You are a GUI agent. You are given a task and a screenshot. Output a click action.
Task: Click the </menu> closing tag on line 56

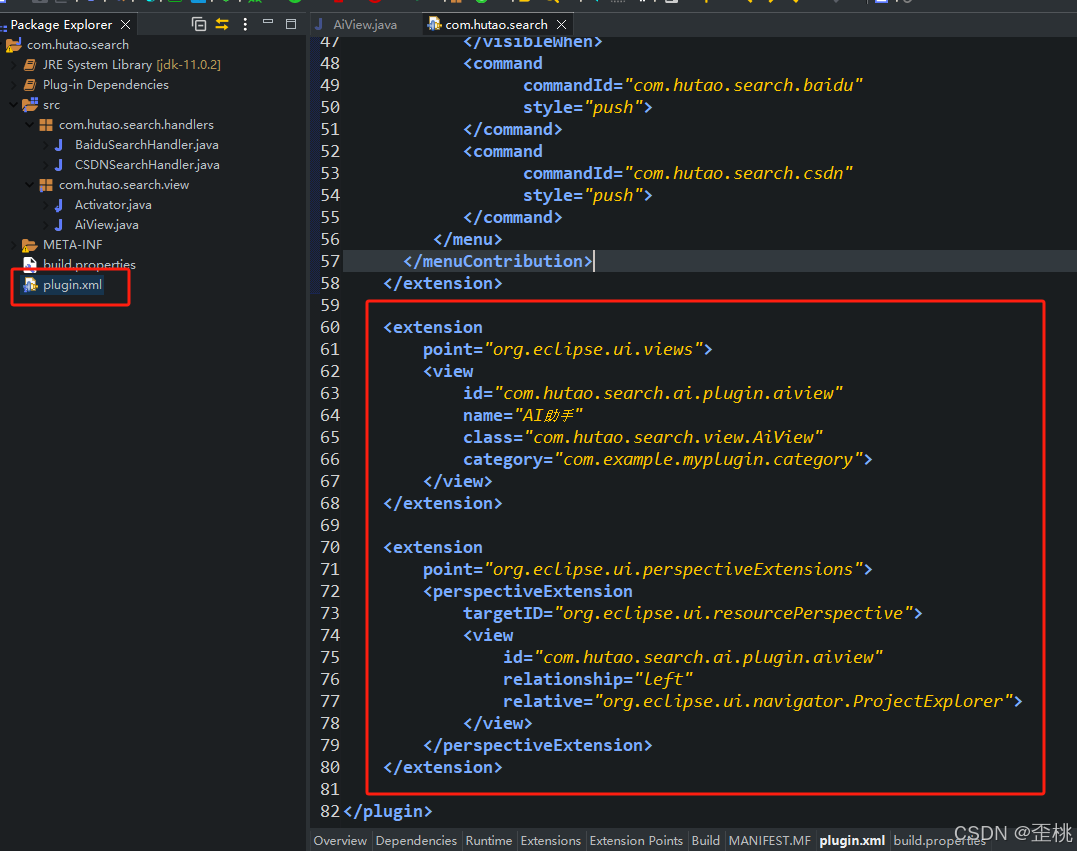468,239
